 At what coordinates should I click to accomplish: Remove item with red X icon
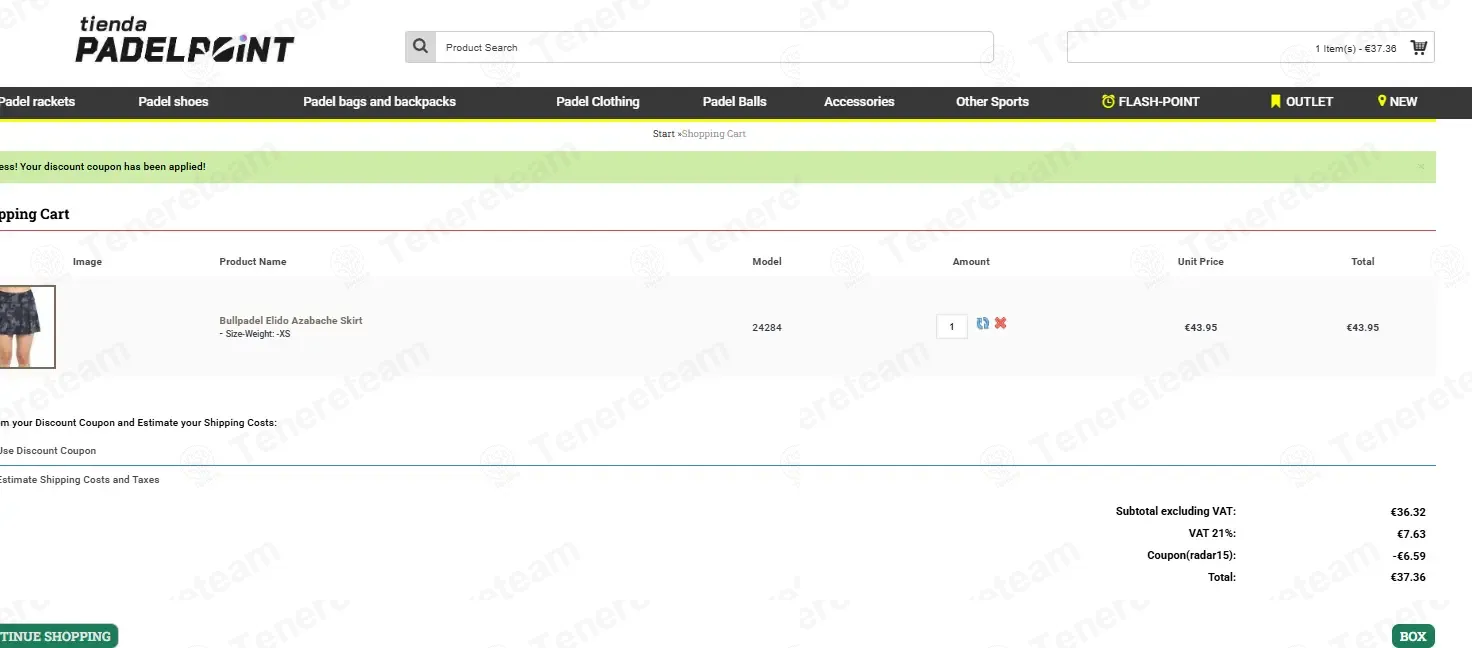1000,323
